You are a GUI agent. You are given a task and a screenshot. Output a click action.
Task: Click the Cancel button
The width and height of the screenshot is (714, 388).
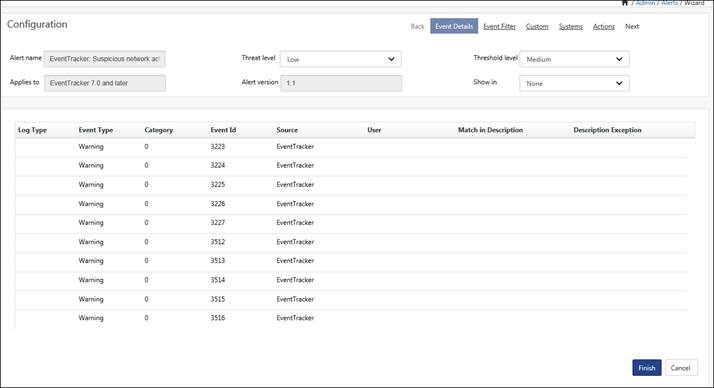(x=681, y=368)
